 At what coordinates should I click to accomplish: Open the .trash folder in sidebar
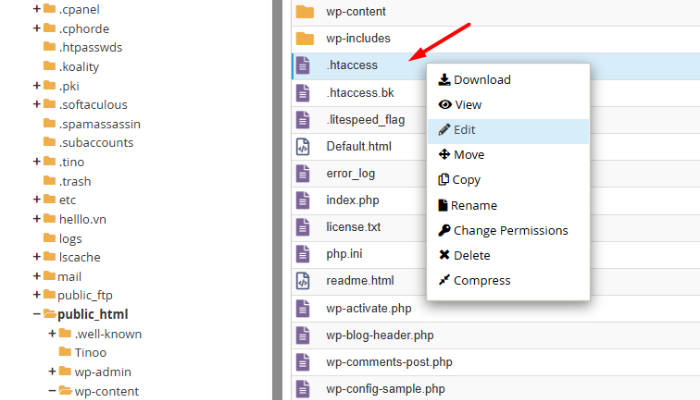pos(74,181)
